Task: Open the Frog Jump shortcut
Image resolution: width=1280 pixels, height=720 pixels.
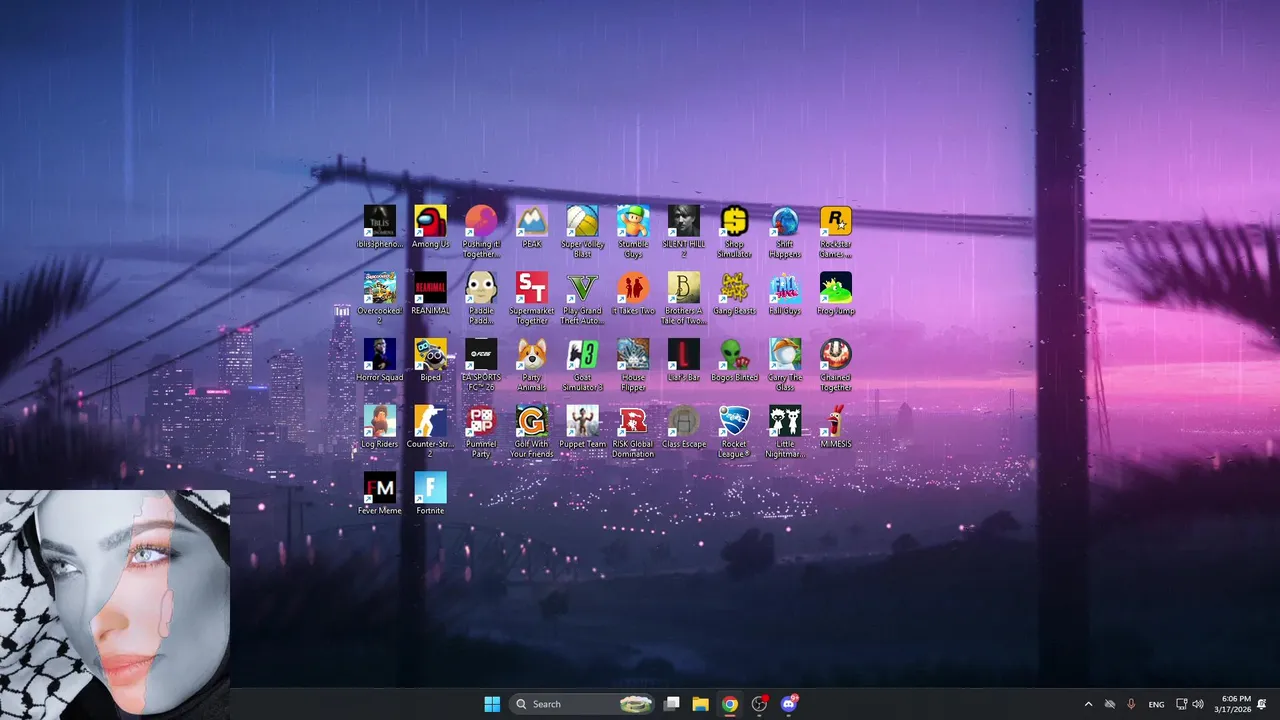Action: [x=836, y=294]
